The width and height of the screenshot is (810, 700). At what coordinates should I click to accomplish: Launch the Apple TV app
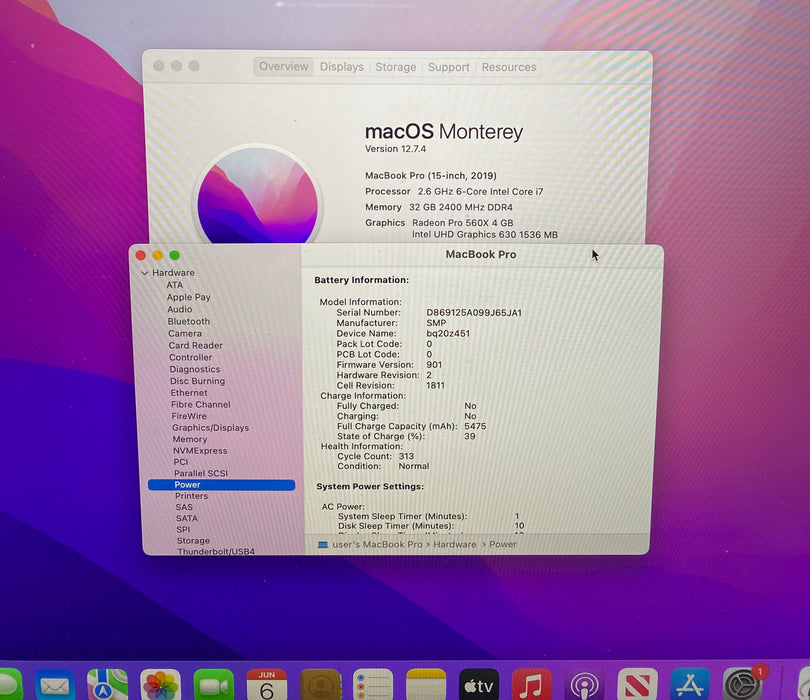coord(479,685)
